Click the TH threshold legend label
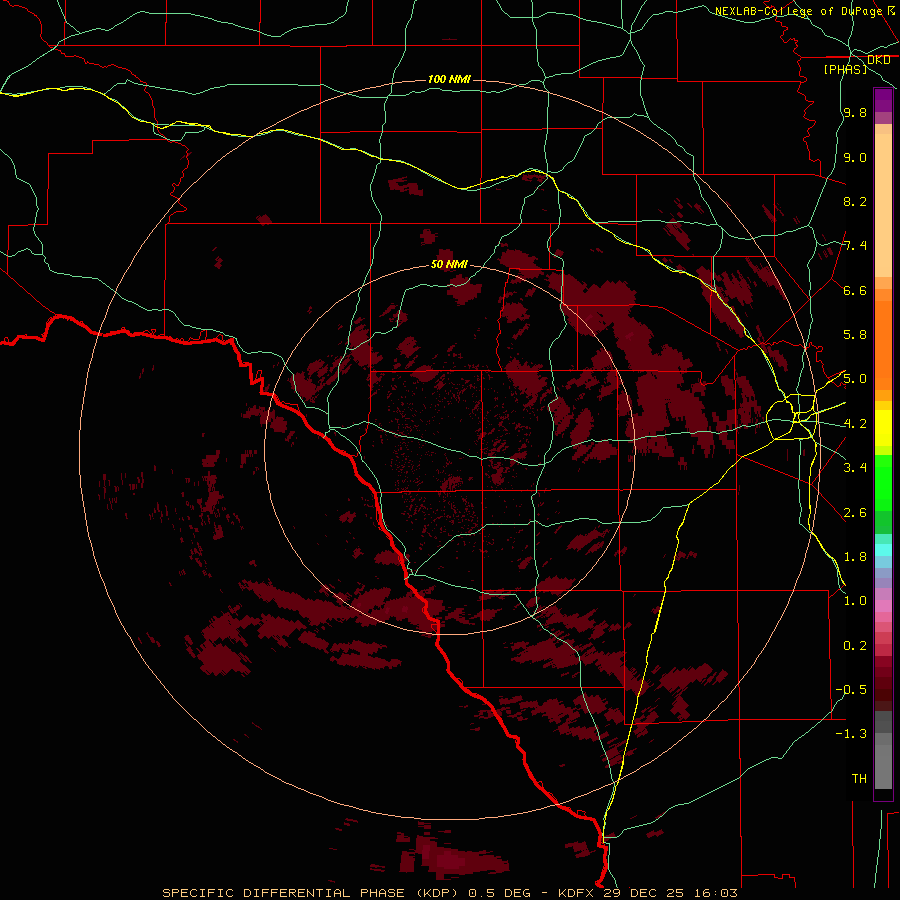900x900 pixels. click(859, 778)
